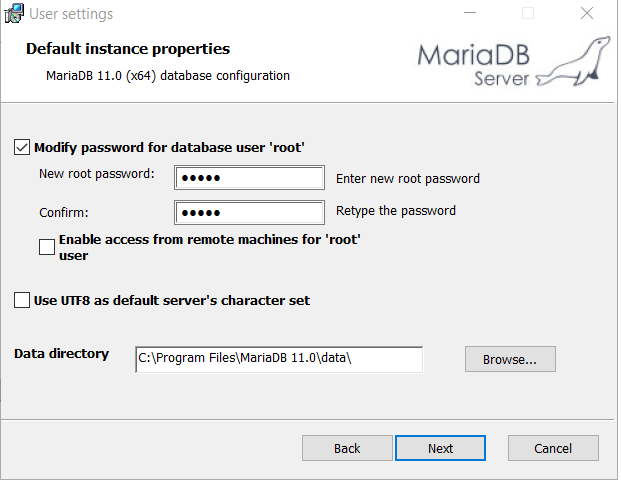Close the User settings dialog
The image size is (621, 481).
(587, 14)
